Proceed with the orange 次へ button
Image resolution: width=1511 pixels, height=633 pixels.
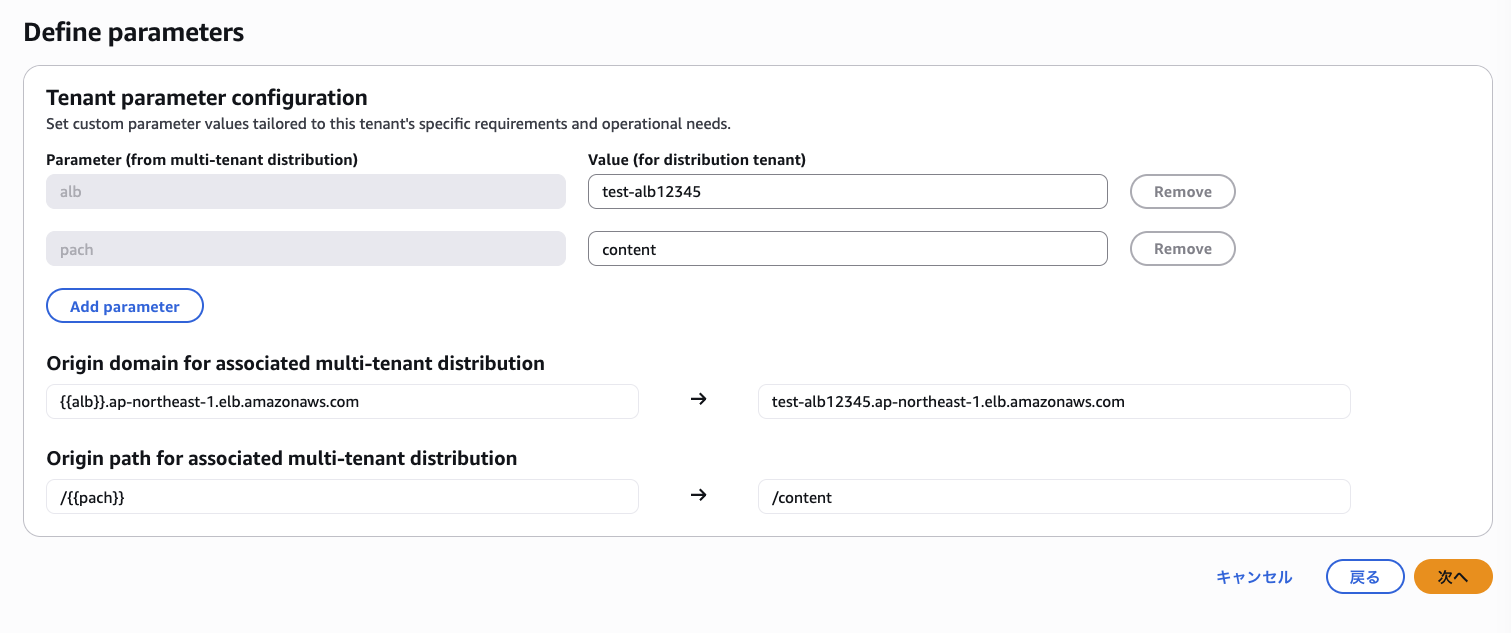pyautogui.click(x=1452, y=577)
